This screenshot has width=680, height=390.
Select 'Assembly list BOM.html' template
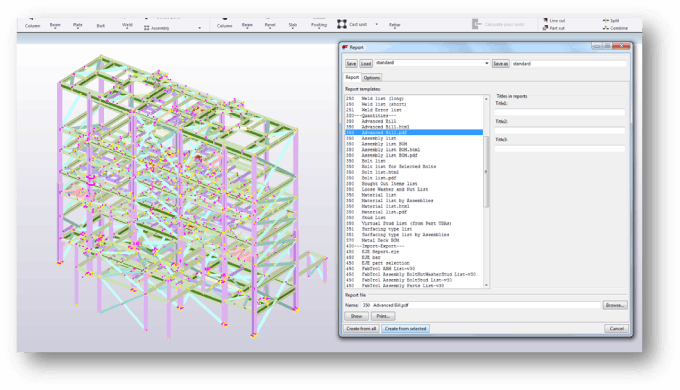pyautogui.click(x=414, y=149)
